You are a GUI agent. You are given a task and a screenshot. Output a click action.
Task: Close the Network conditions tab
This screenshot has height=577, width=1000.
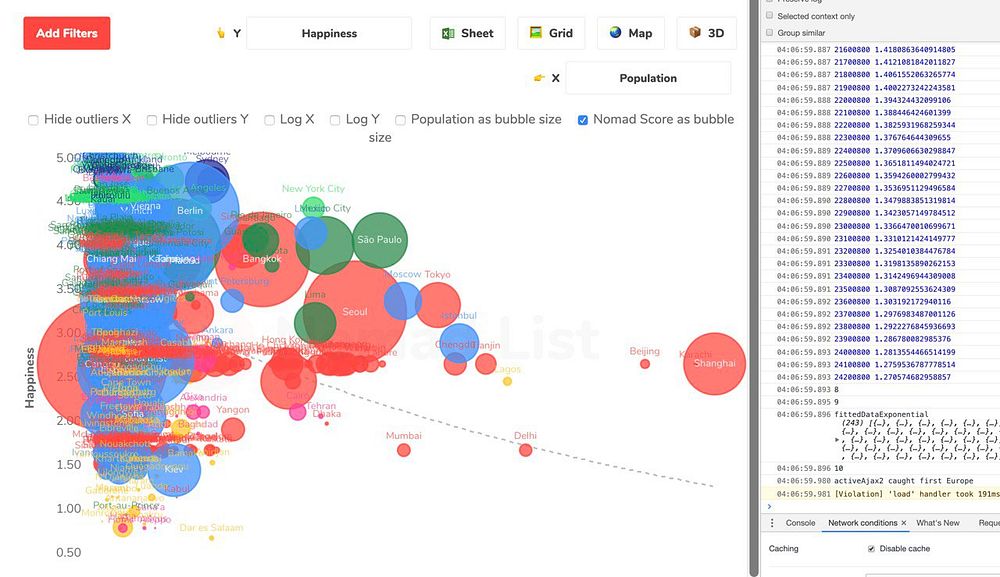point(904,523)
